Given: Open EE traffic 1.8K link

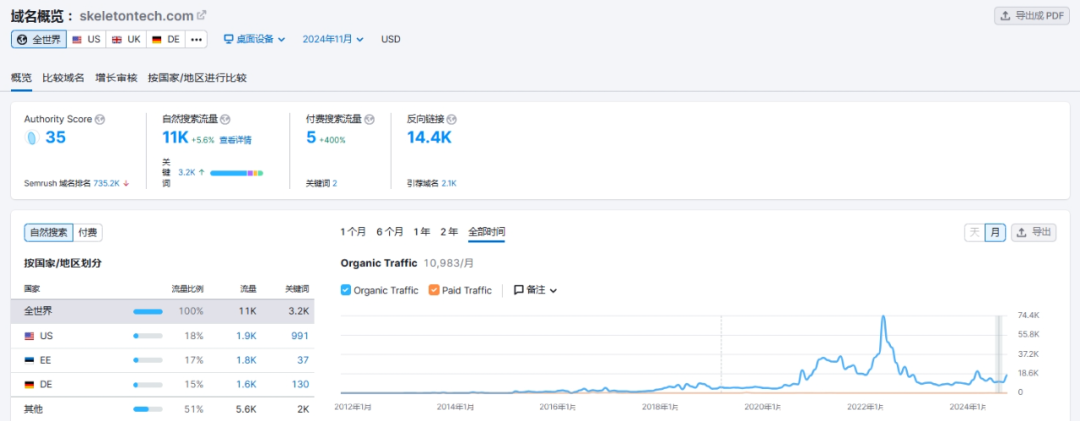Looking at the screenshot, I should click(247, 360).
